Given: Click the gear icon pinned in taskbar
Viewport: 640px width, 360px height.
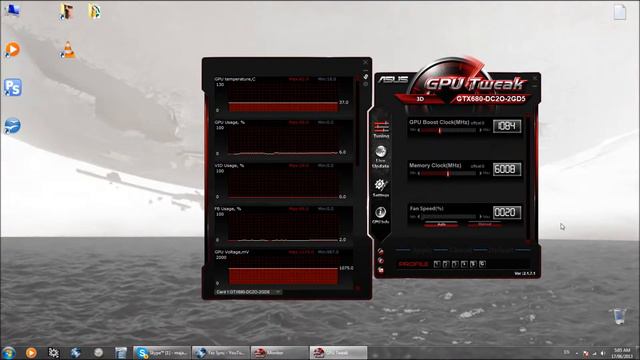Looking at the screenshot, I should [x=53, y=352].
